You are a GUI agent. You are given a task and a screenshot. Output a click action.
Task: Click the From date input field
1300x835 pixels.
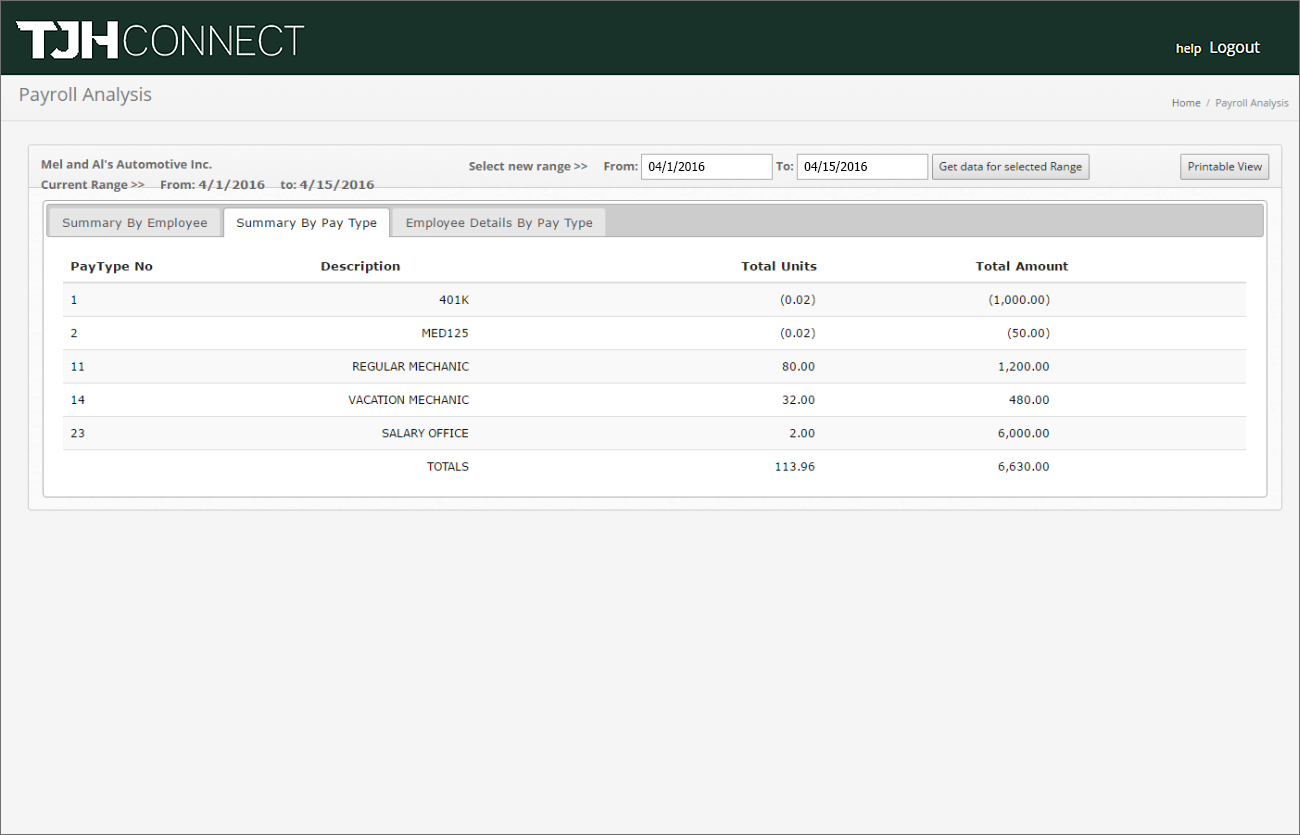click(x=706, y=167)
